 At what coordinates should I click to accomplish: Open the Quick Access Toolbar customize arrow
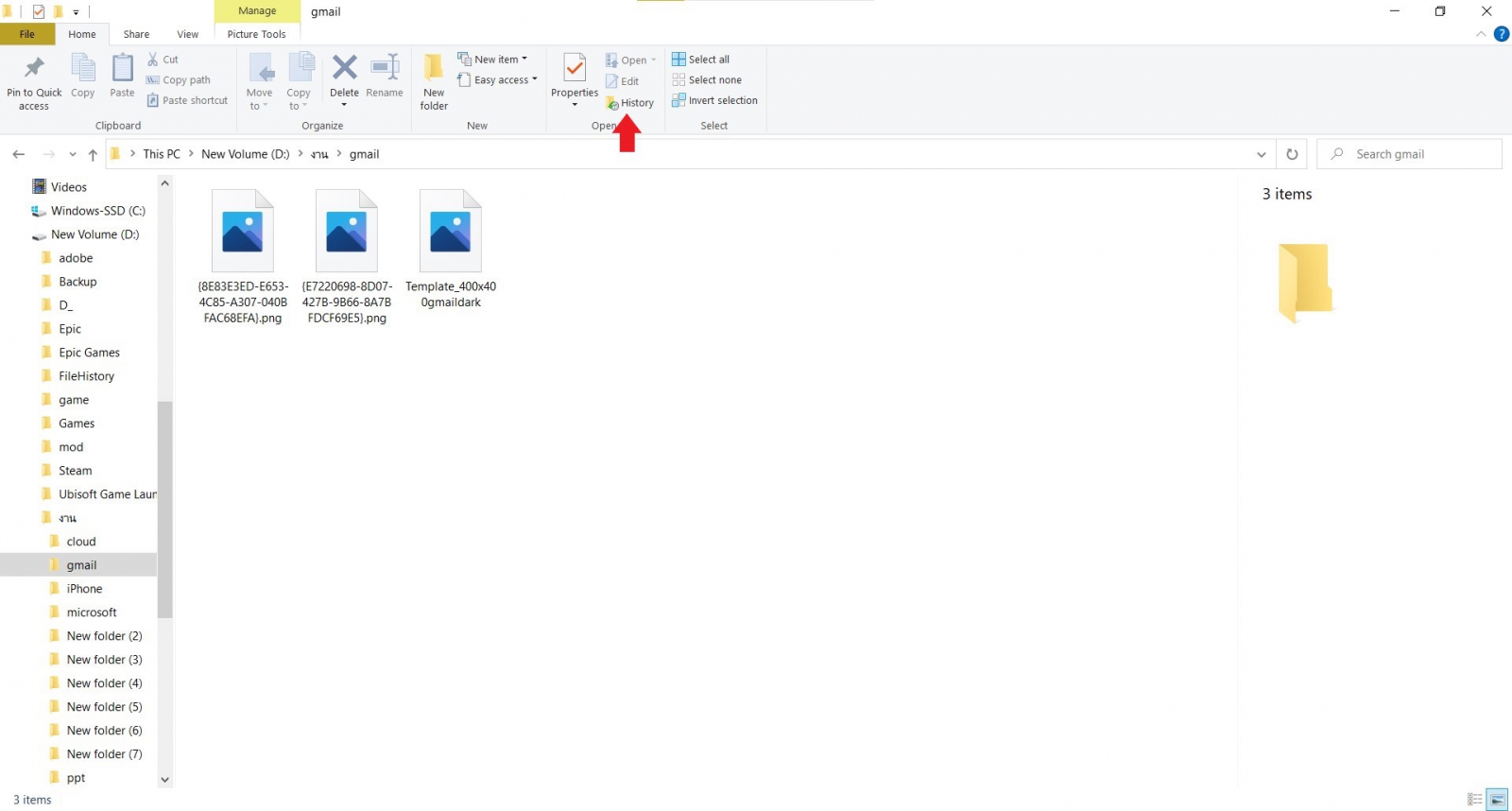(x=76, y=12)
